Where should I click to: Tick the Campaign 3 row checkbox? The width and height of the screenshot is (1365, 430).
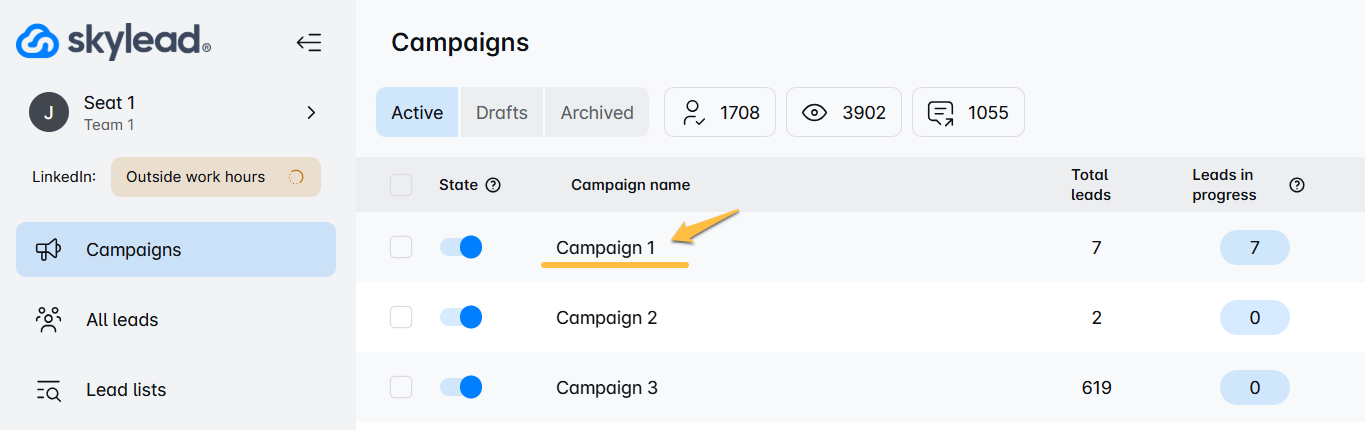click(401, 387)
